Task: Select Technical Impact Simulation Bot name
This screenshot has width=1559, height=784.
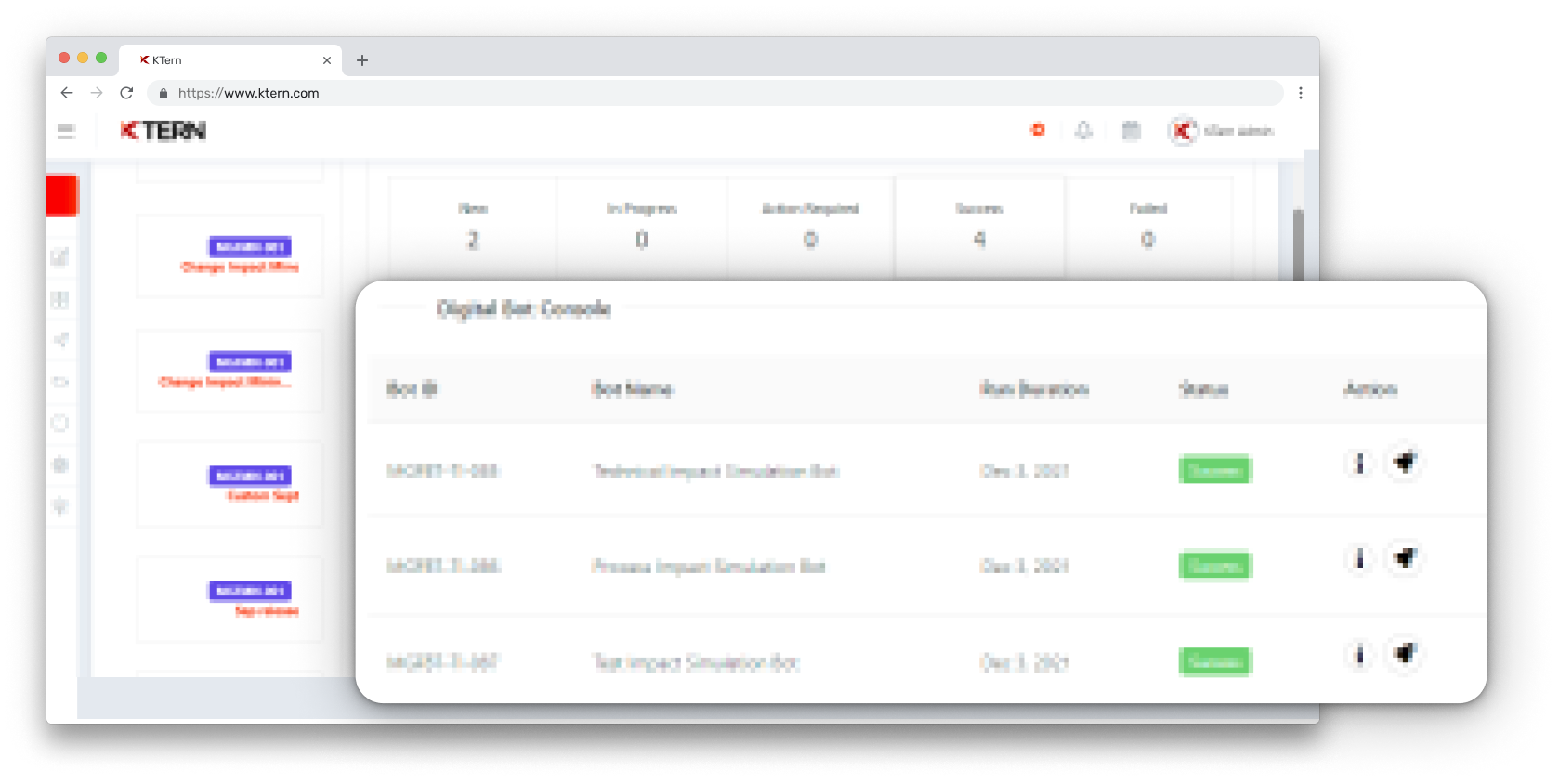Action: [x=715, y=471]
